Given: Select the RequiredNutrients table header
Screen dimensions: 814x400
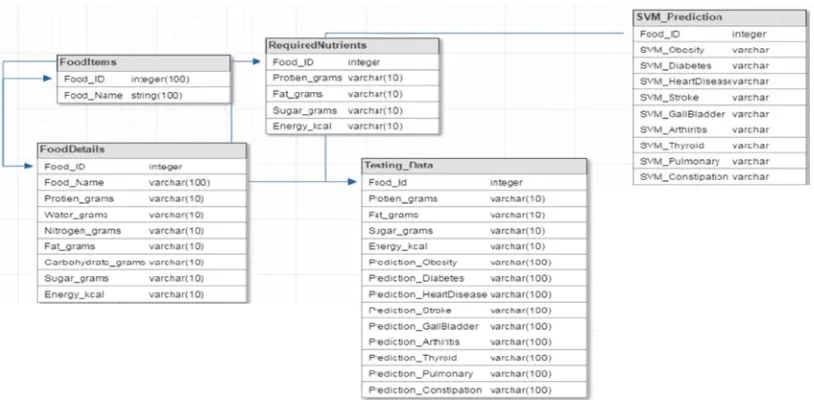Looking at the screenshot, I should point(352,46).
